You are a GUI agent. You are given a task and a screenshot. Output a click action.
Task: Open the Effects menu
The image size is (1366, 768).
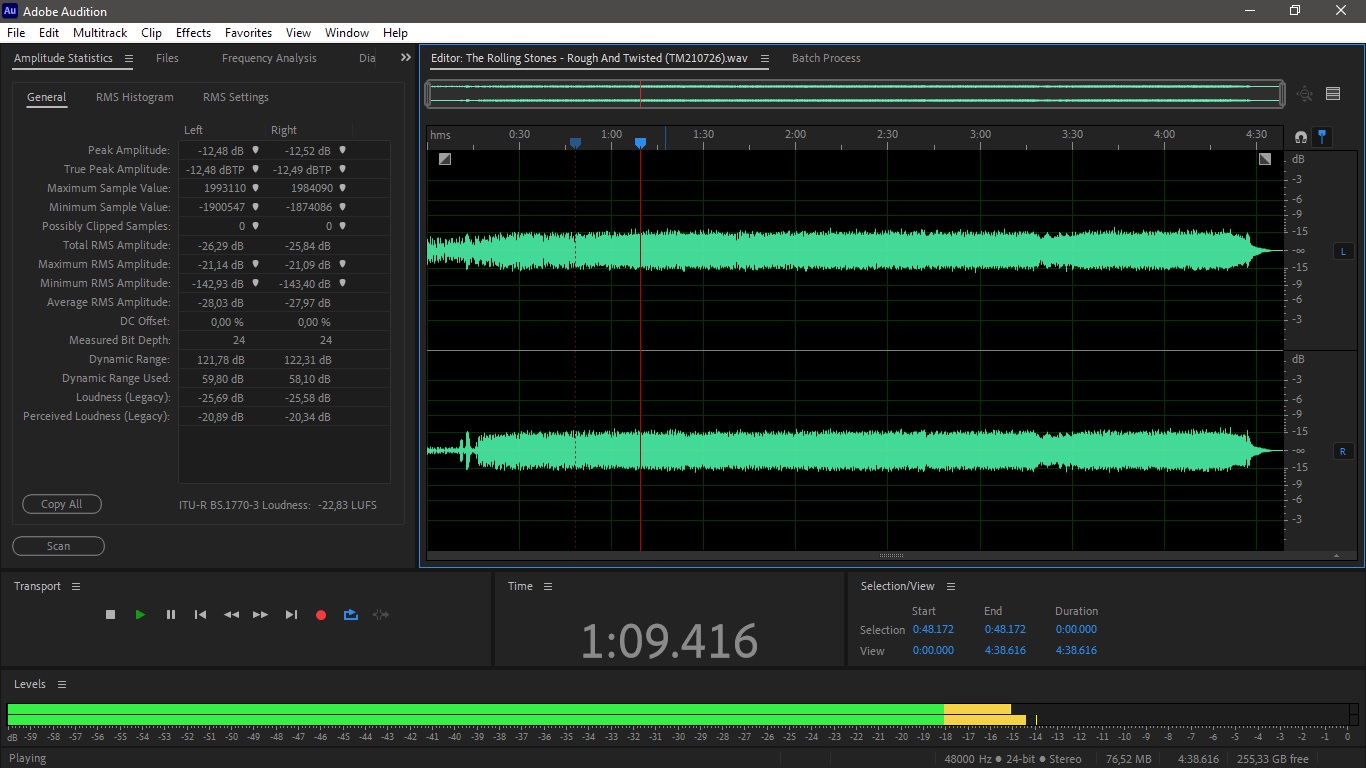tap(193, 33)
